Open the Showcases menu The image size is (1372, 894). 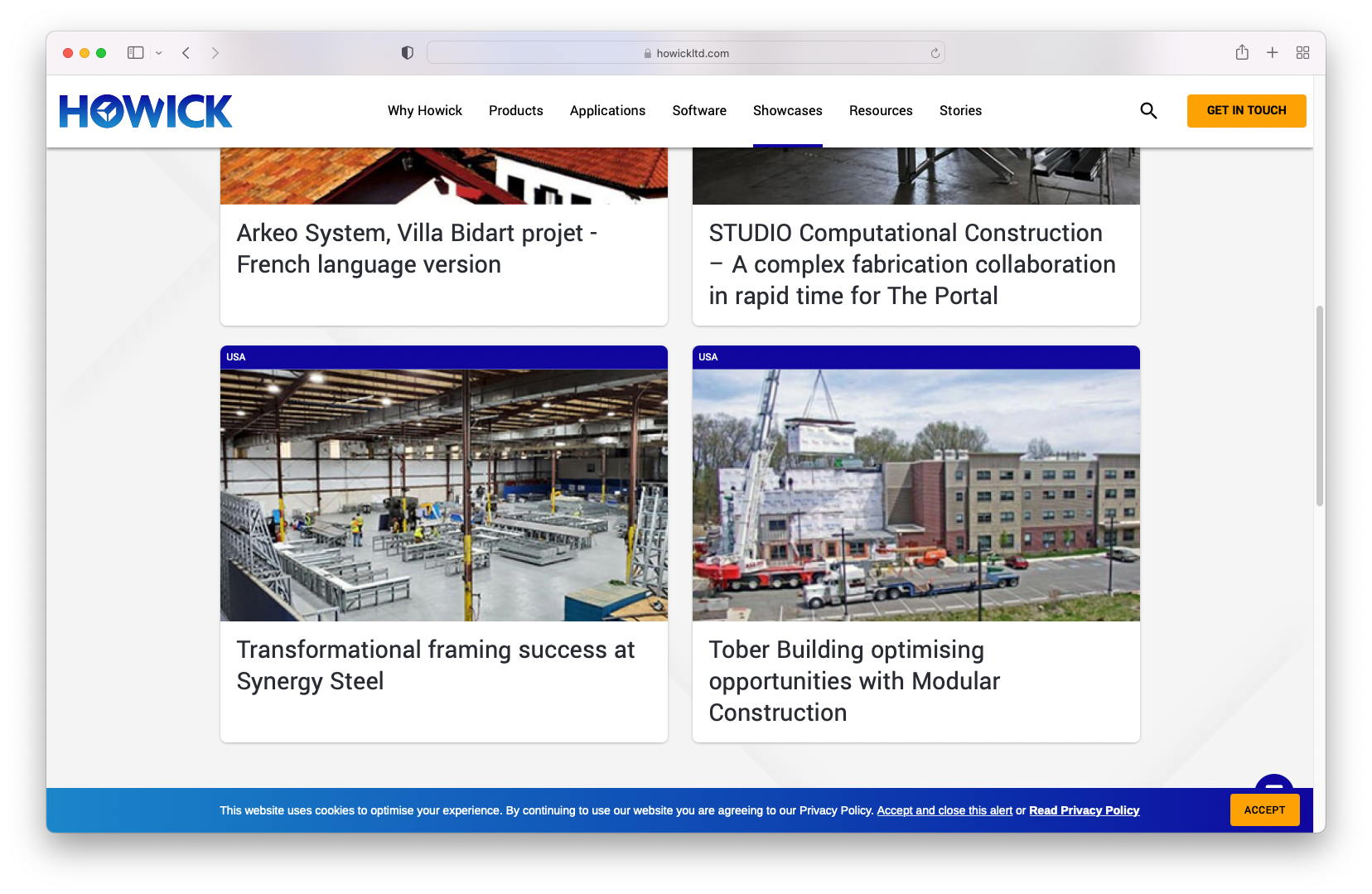click(788, 110)
